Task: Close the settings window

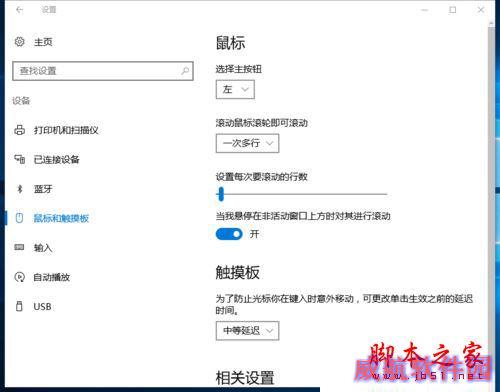Action: [x=481, y=10]
